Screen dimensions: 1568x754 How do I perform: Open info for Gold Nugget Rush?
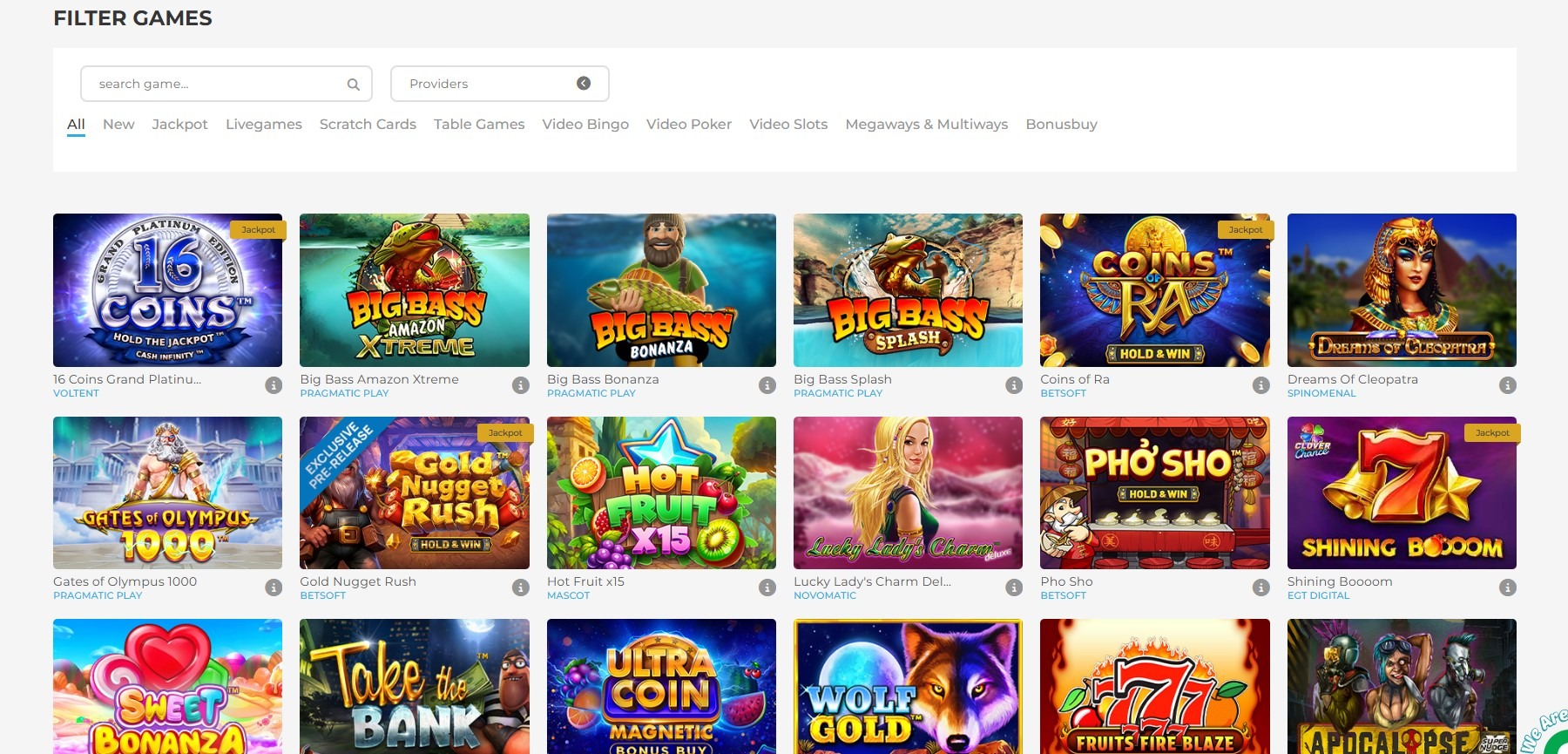click(x=521, y=588)
